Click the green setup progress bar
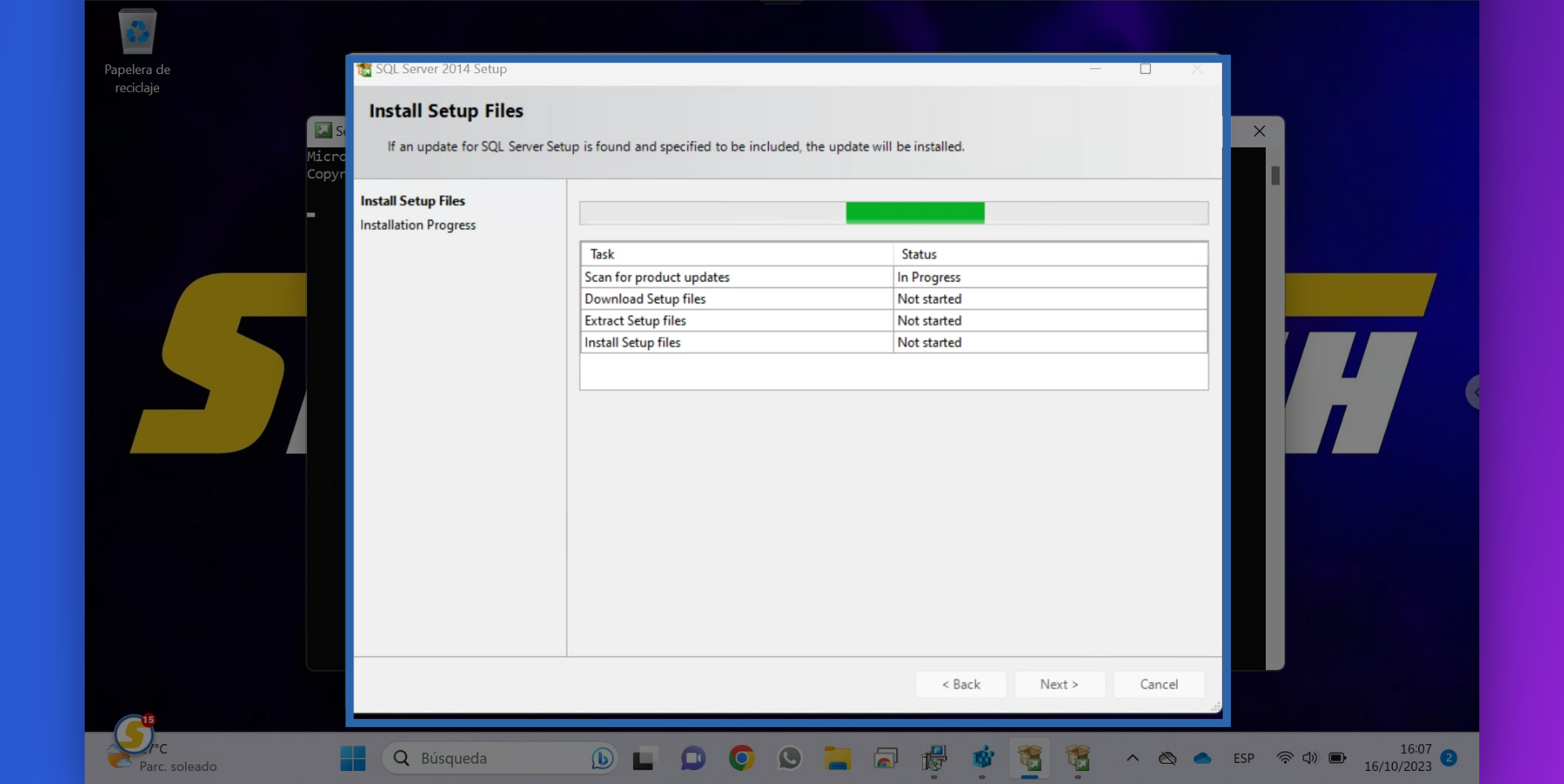The width and height of the screenshot is (1564, 784). coord(915,212)
